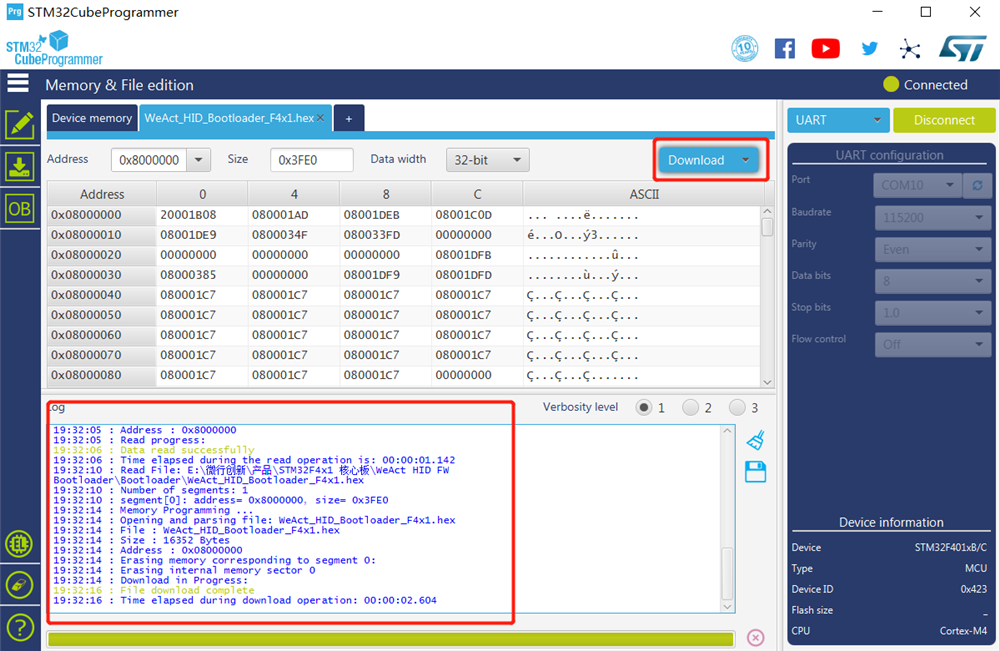Add a new tab with plus
The height and width of the screenshot is (651, 1000).
coord(349,119)
